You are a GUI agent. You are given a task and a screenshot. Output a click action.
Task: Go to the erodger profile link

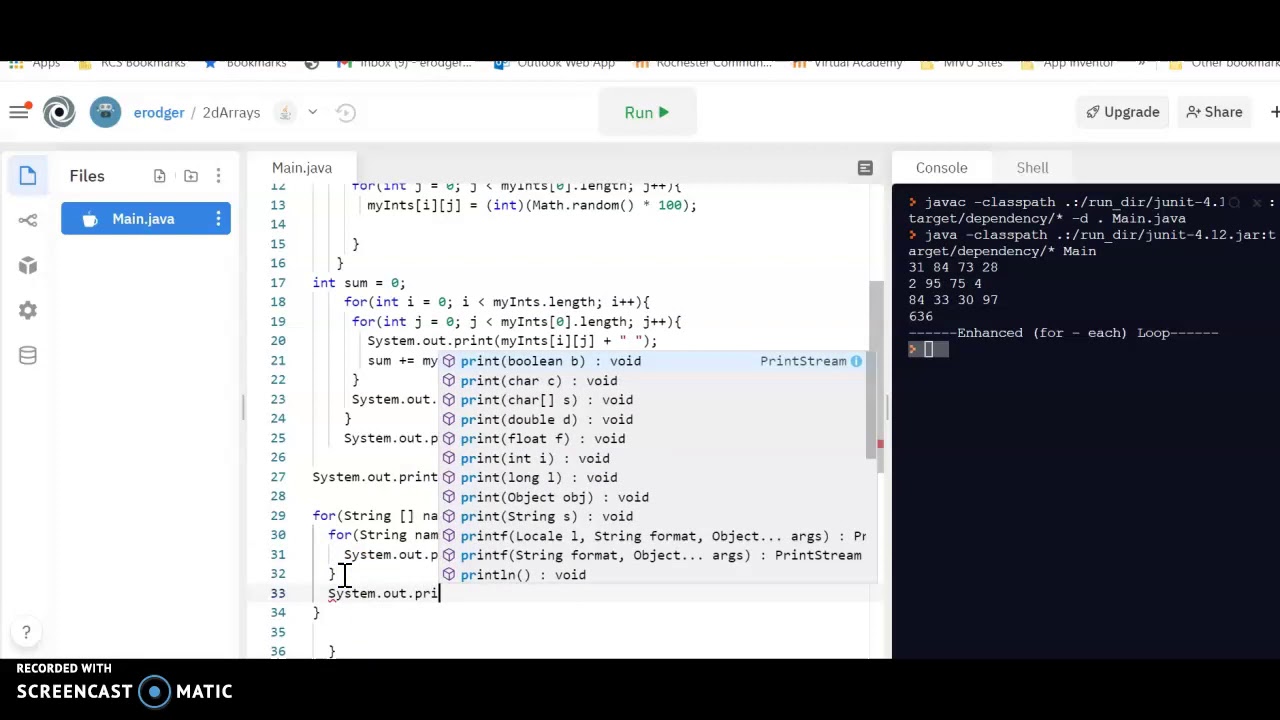tap(159, 113)
